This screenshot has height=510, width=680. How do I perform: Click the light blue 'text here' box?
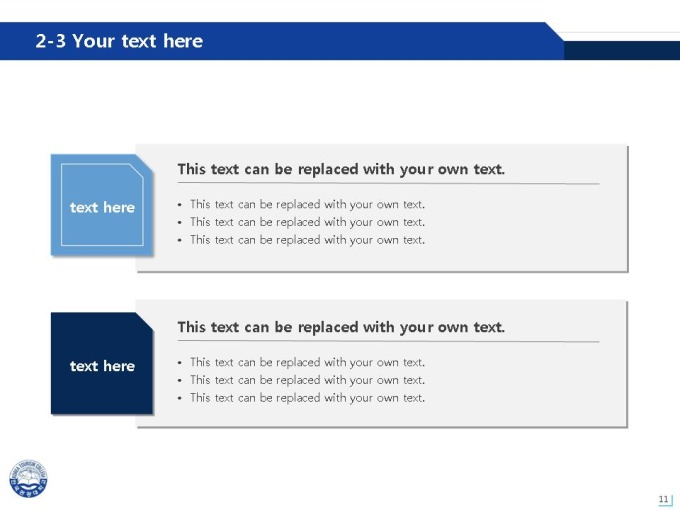(102, 205)
